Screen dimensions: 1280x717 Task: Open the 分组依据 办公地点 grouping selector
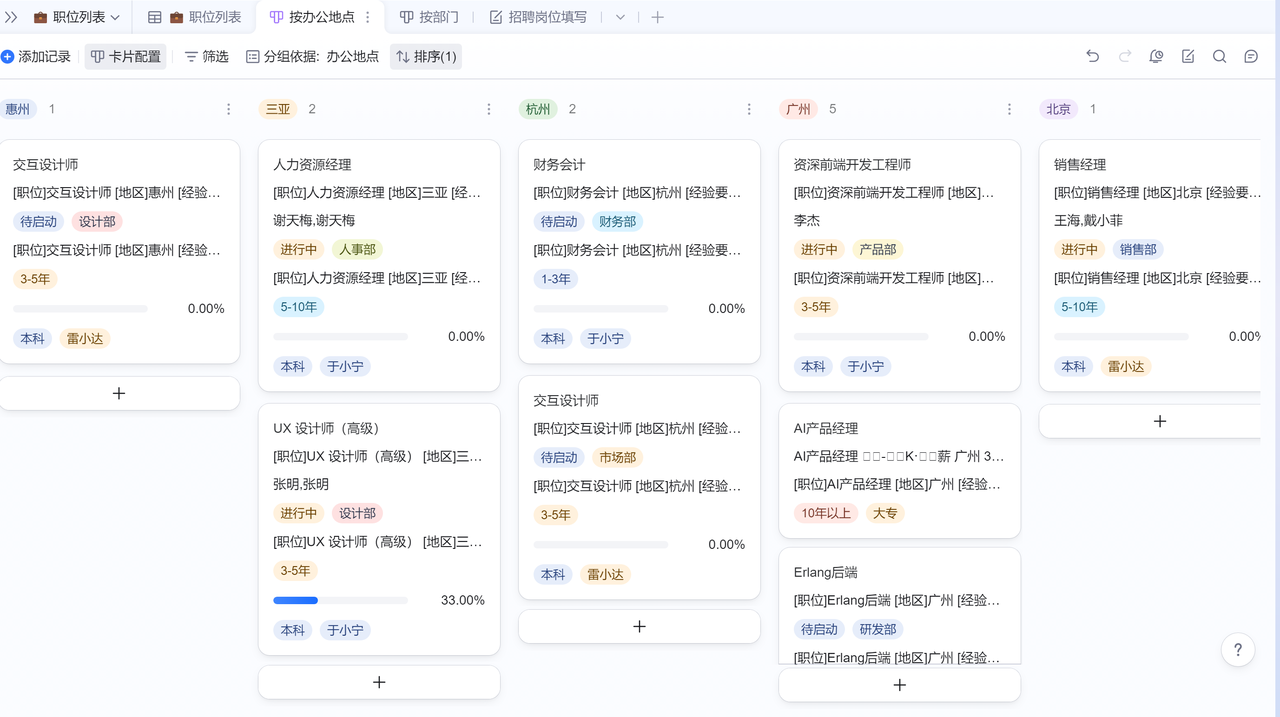[312, 57]
